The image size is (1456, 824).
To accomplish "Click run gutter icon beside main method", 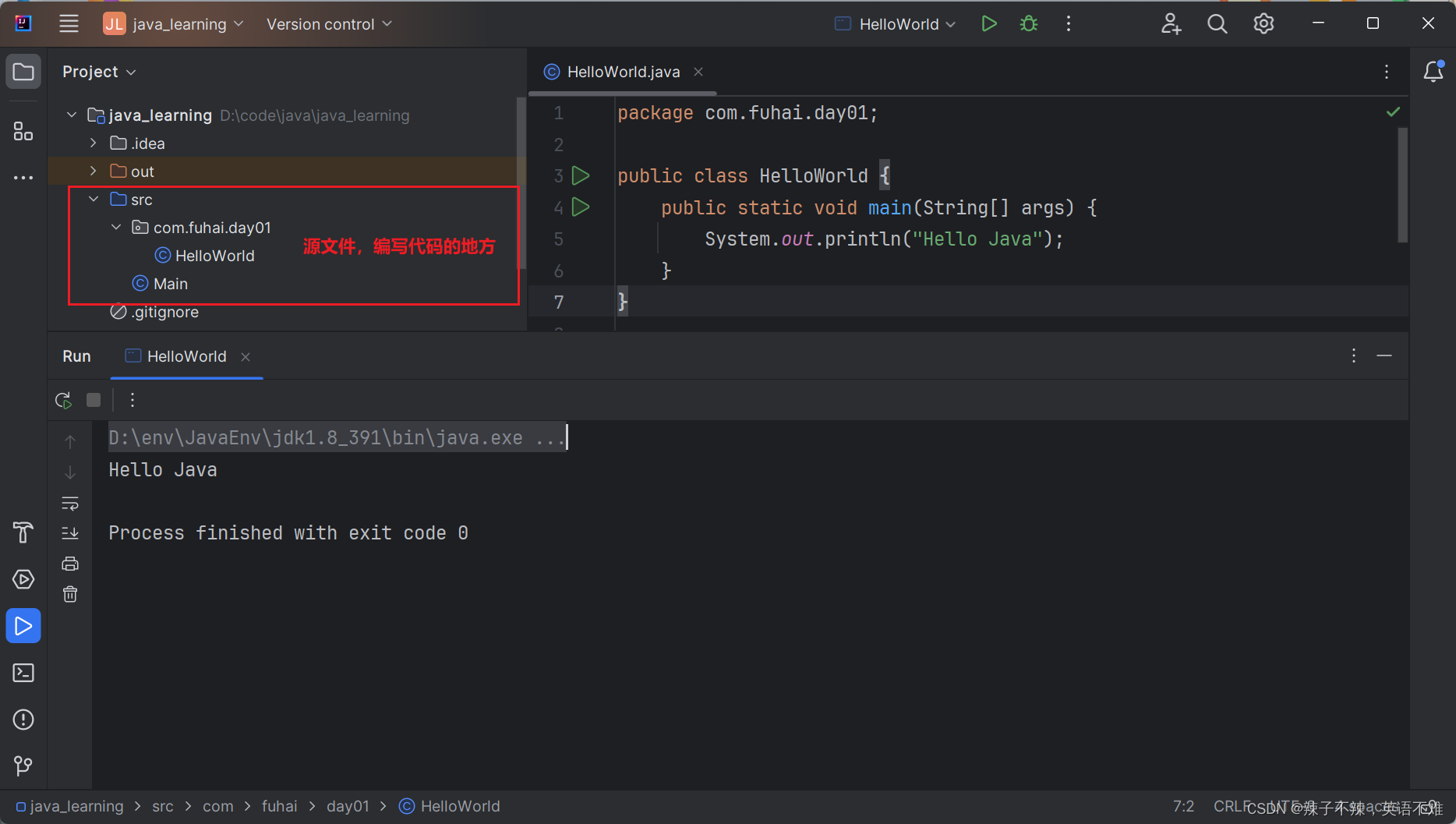I will [x=581, y=207].
